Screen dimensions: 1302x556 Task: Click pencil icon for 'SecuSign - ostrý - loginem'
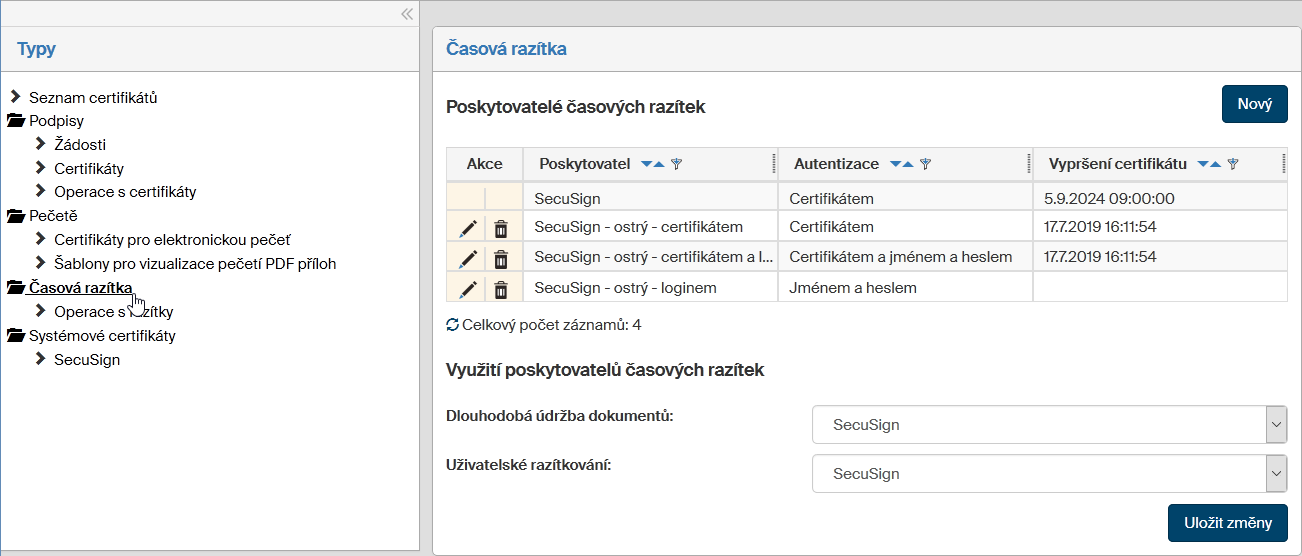(x=467, y=289)
